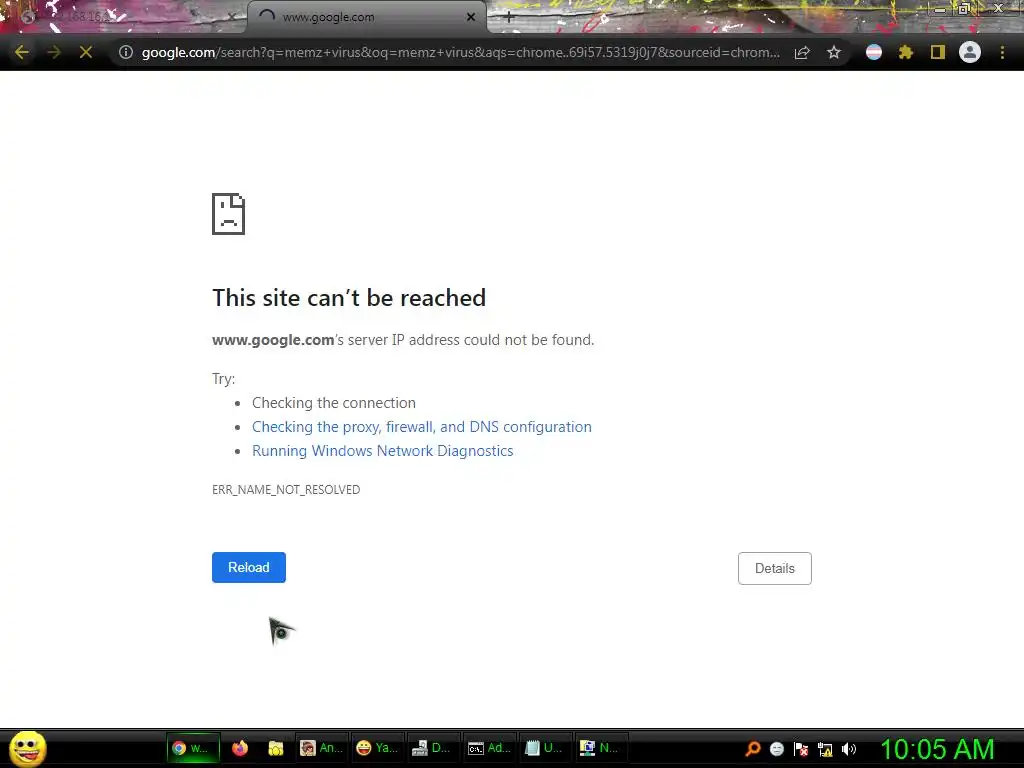
Task: Go back with the browser back arrow
Action: click(22, 52)
